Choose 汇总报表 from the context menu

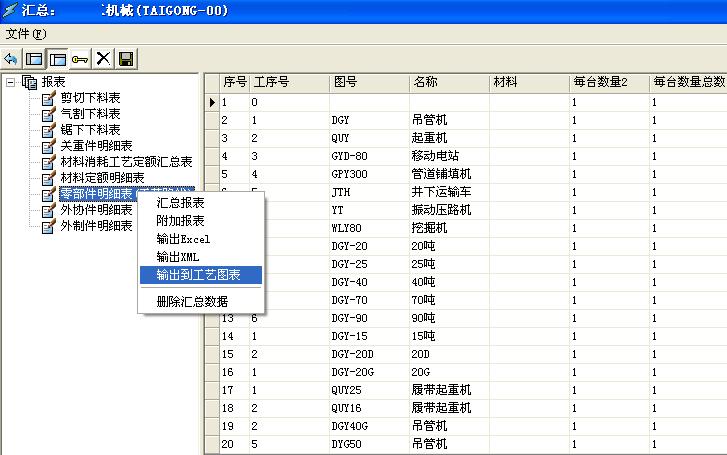pyautogui.click(x=181, y=203)
